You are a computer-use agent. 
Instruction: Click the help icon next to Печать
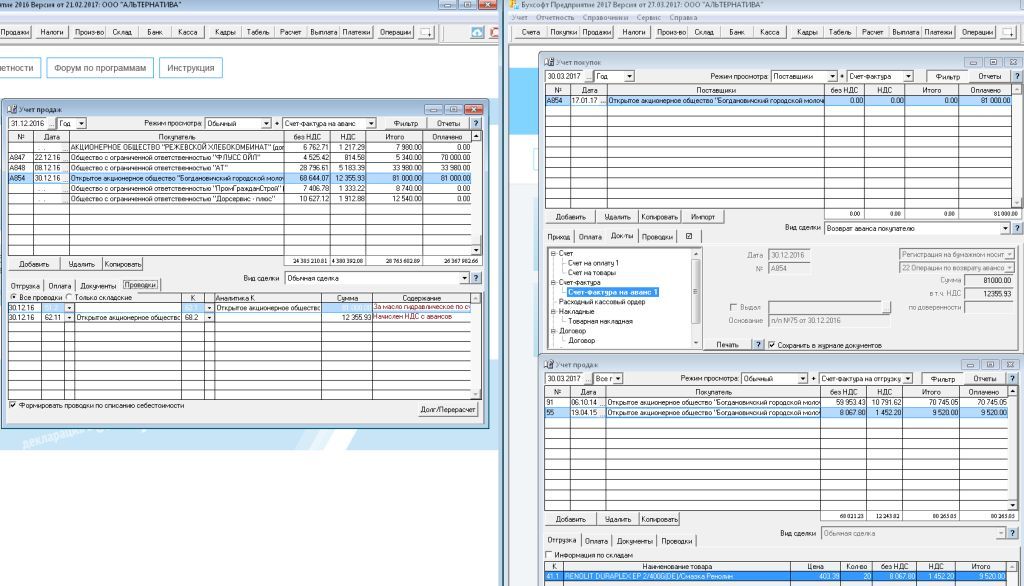click(757, 344)
